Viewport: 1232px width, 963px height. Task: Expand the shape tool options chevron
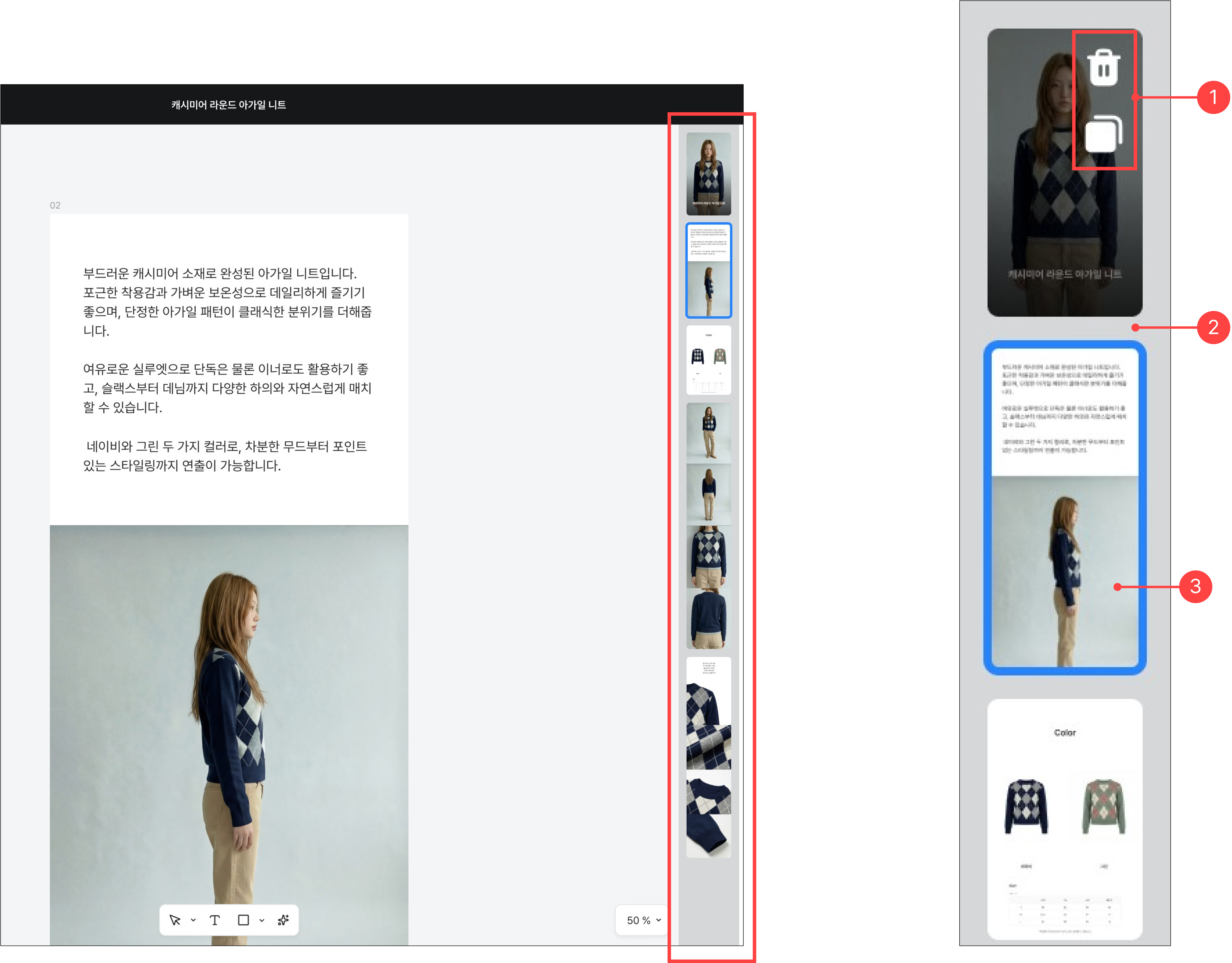pyautogui.click(x=262, y=920)
